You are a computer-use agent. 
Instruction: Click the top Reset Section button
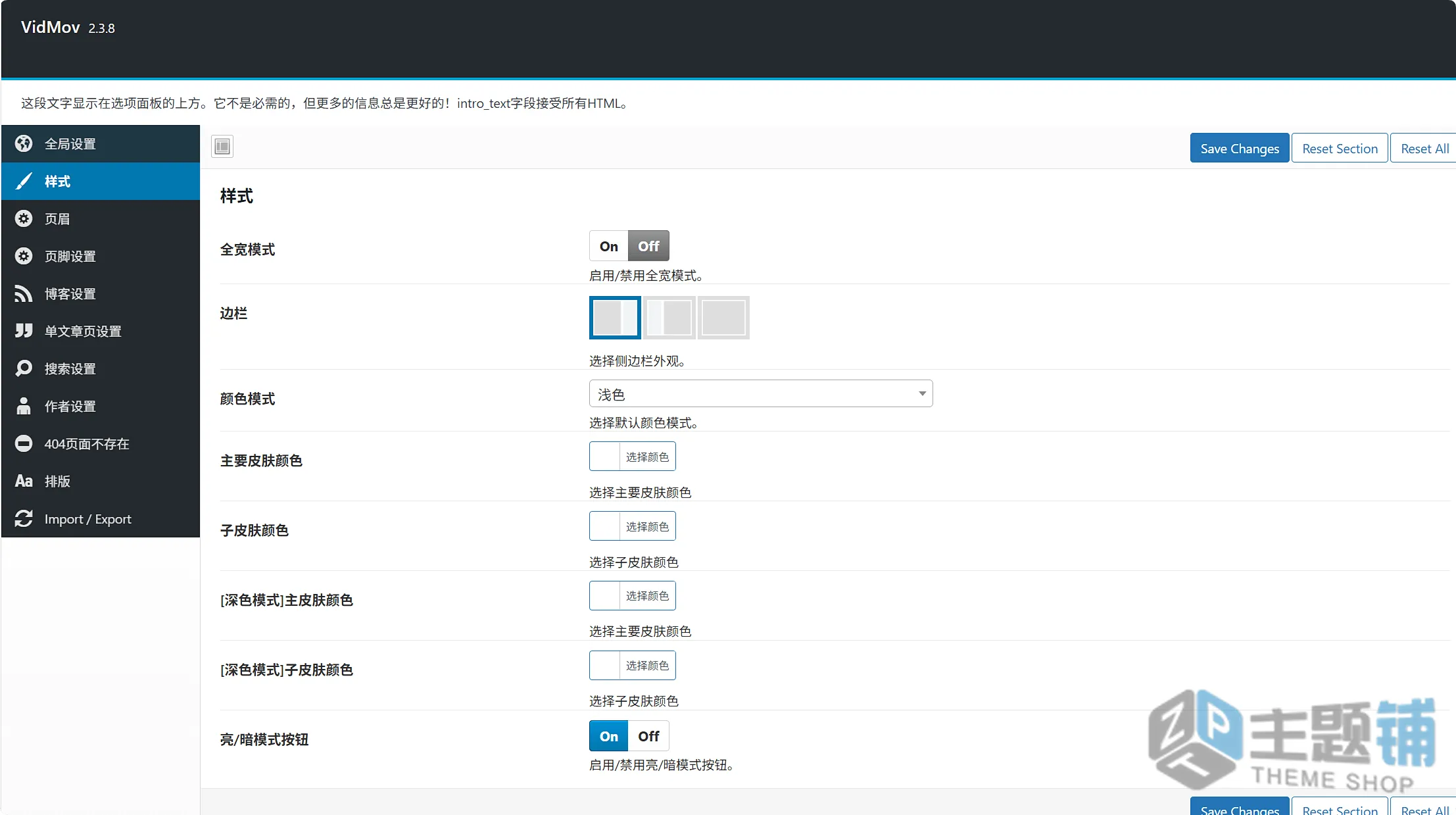tap(1340, 148)
